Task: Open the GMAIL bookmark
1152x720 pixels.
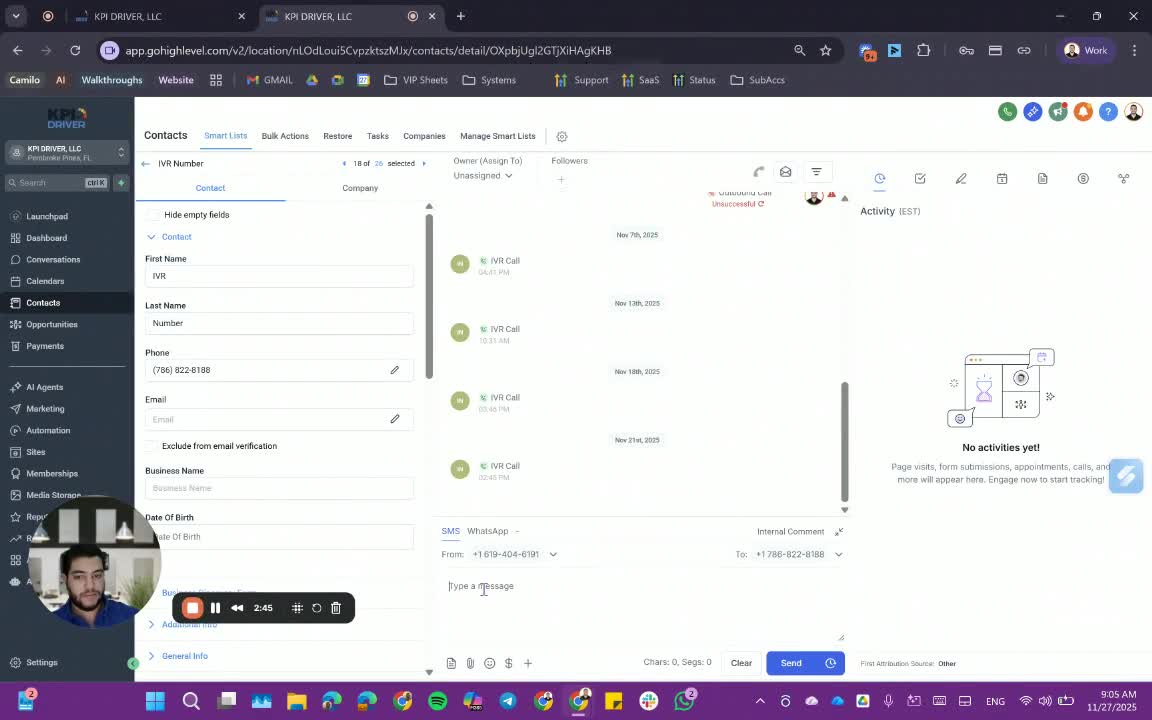Action: coord(270,80)
